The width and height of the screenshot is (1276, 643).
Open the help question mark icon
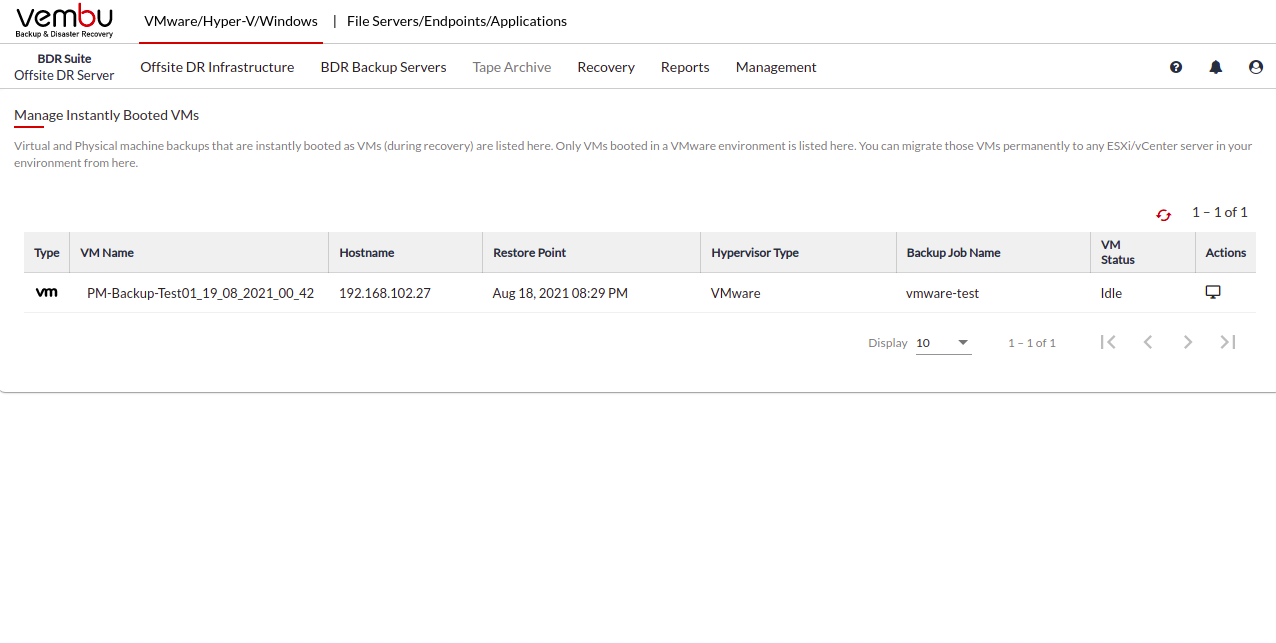1176,67
